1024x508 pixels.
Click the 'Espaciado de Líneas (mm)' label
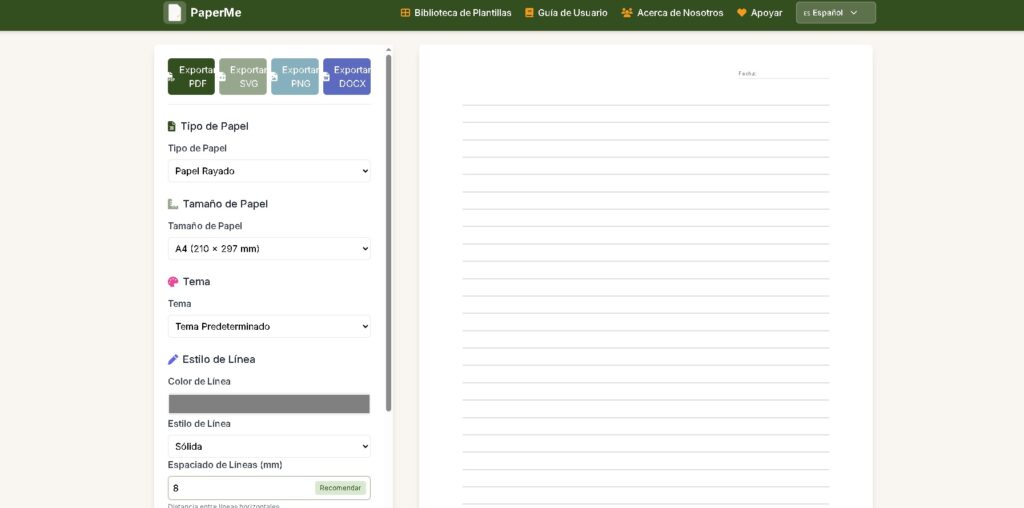click(x=225, y=465)
